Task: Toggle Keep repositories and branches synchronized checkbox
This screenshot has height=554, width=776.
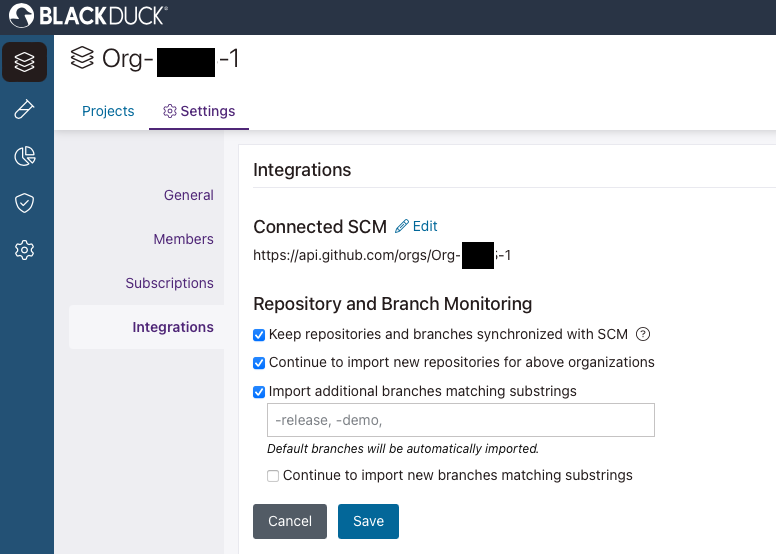Action: coord(260,334)
